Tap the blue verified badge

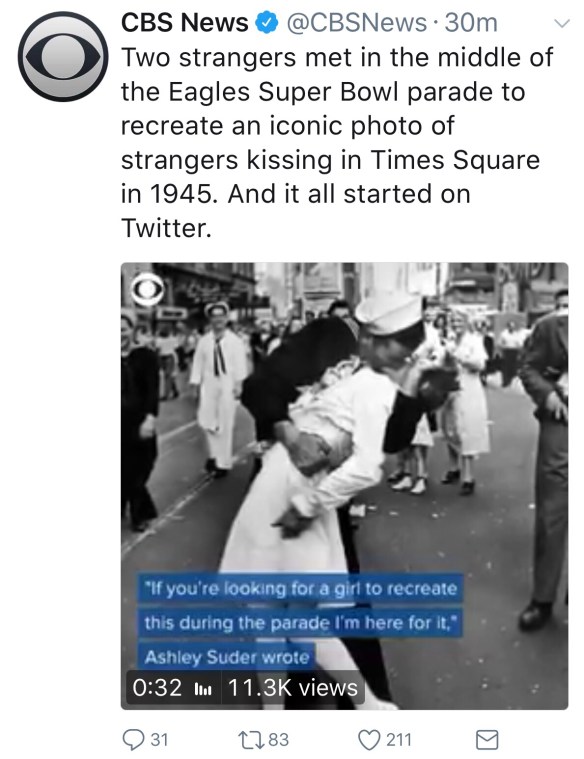point(267,23)
